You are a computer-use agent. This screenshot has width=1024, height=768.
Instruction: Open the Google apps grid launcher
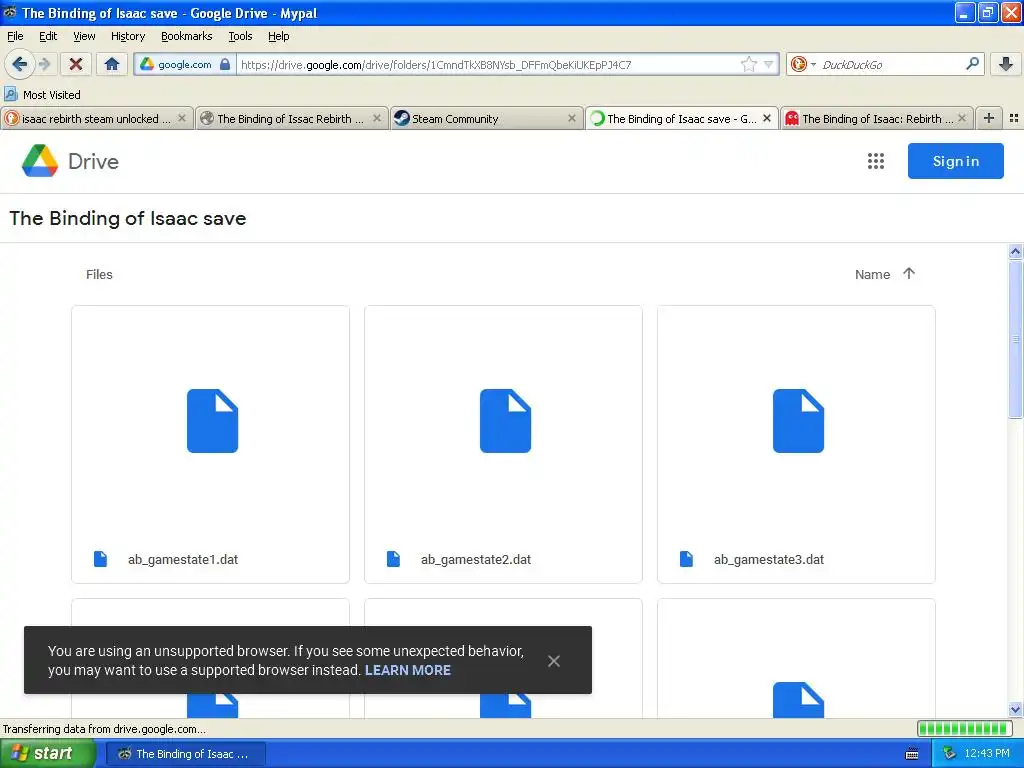coord(875,161)
